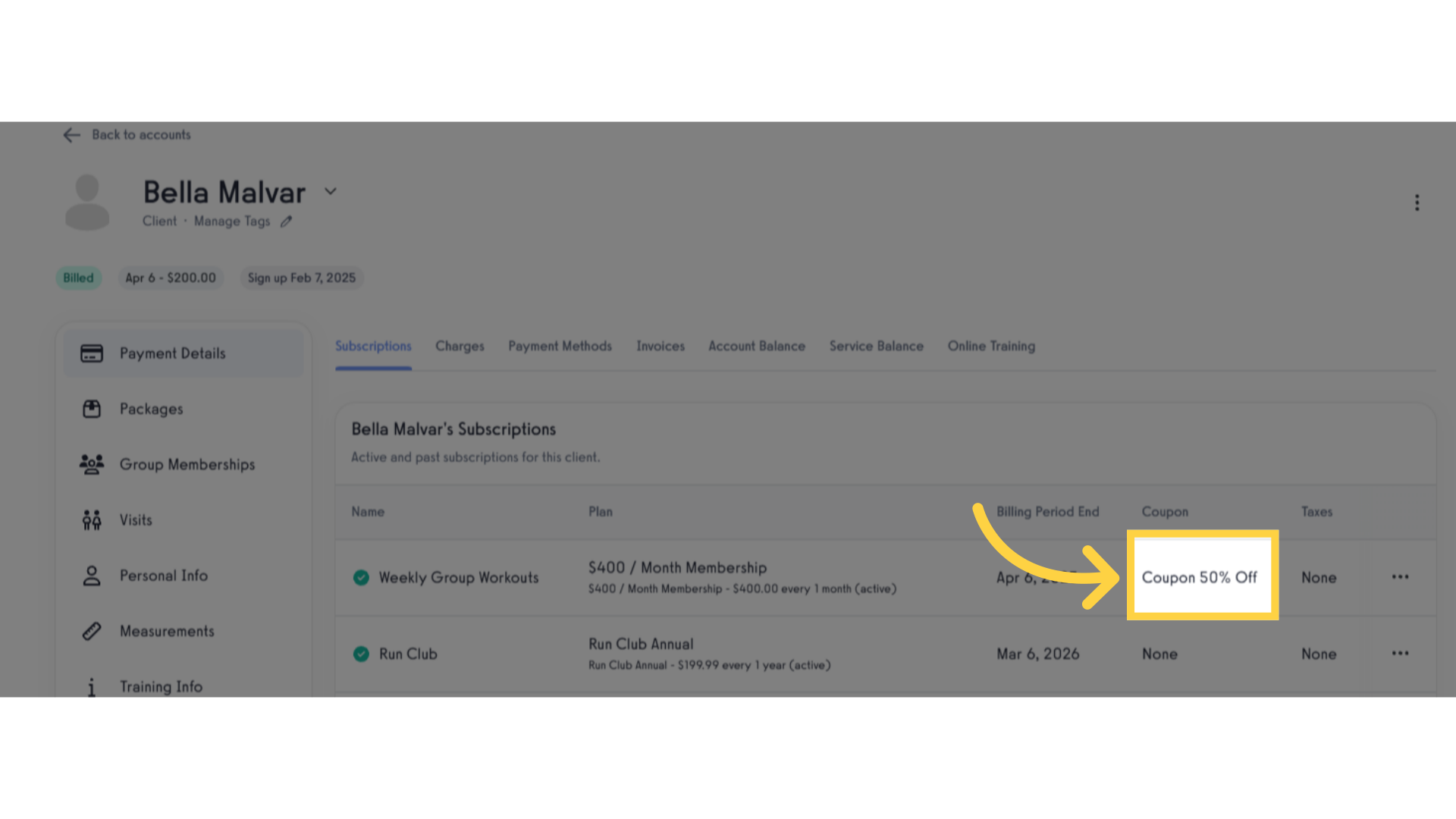Click Taxes None in Run Club row
1456x819 pixels.
(1319, 654)
